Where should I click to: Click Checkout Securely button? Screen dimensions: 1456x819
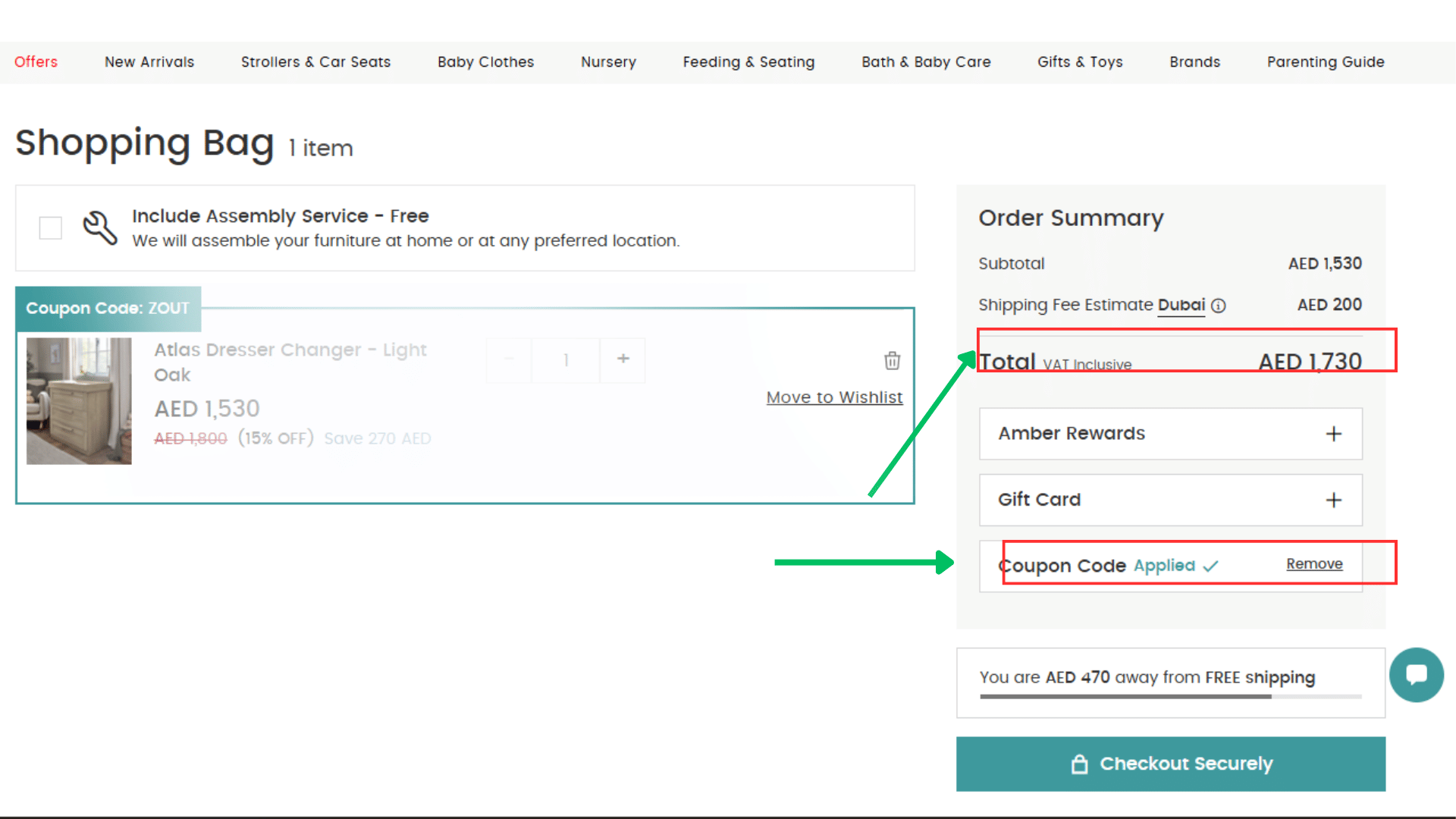click(1170, 764)
